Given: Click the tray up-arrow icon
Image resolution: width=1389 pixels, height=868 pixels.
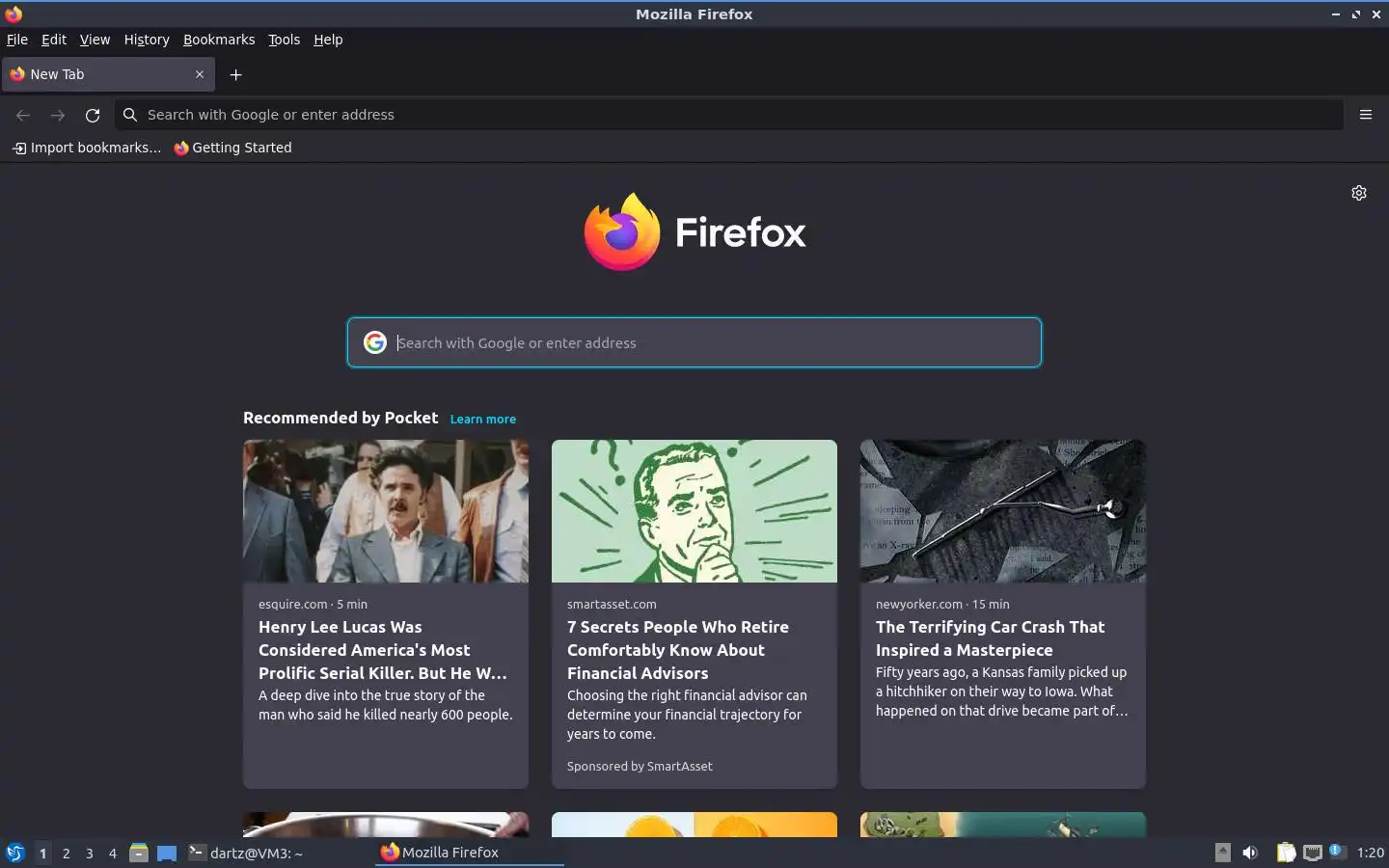Looking at the screenshot, I should 1222,853.
